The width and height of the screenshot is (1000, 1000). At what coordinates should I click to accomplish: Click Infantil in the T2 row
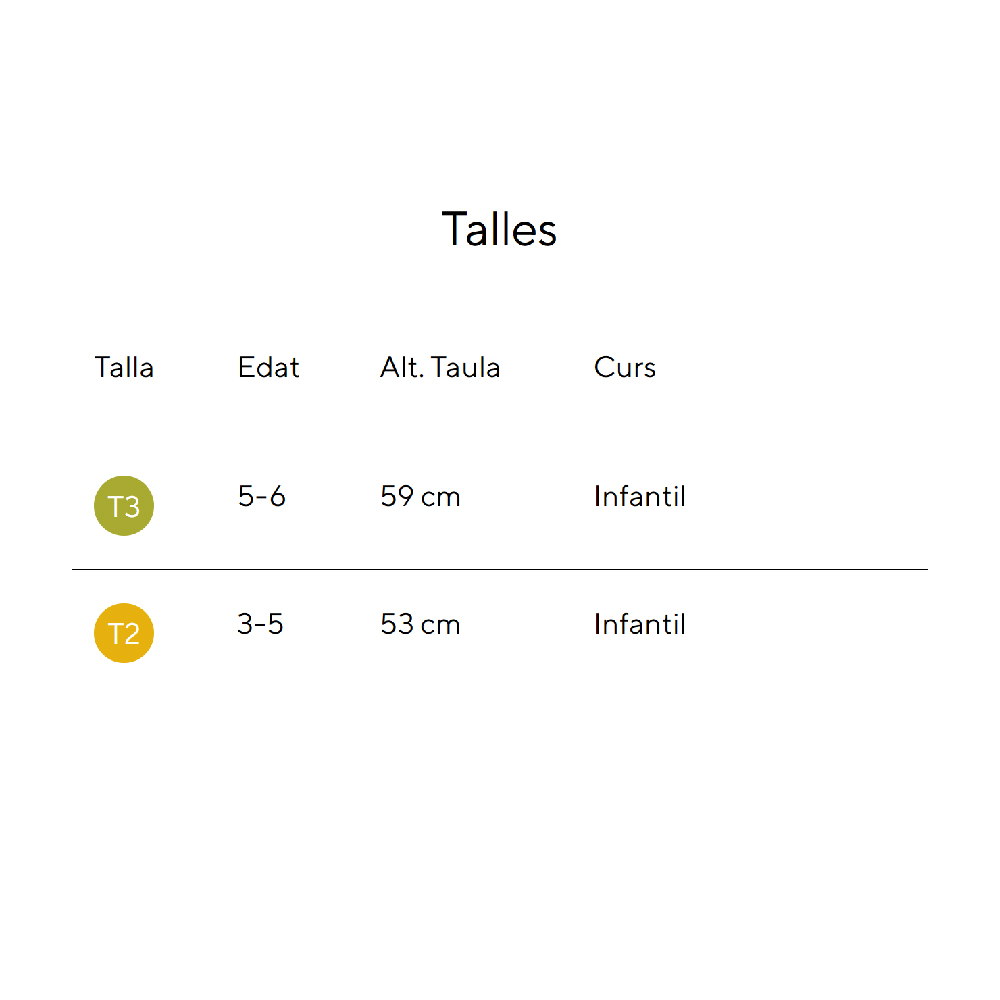click(640, 624)
